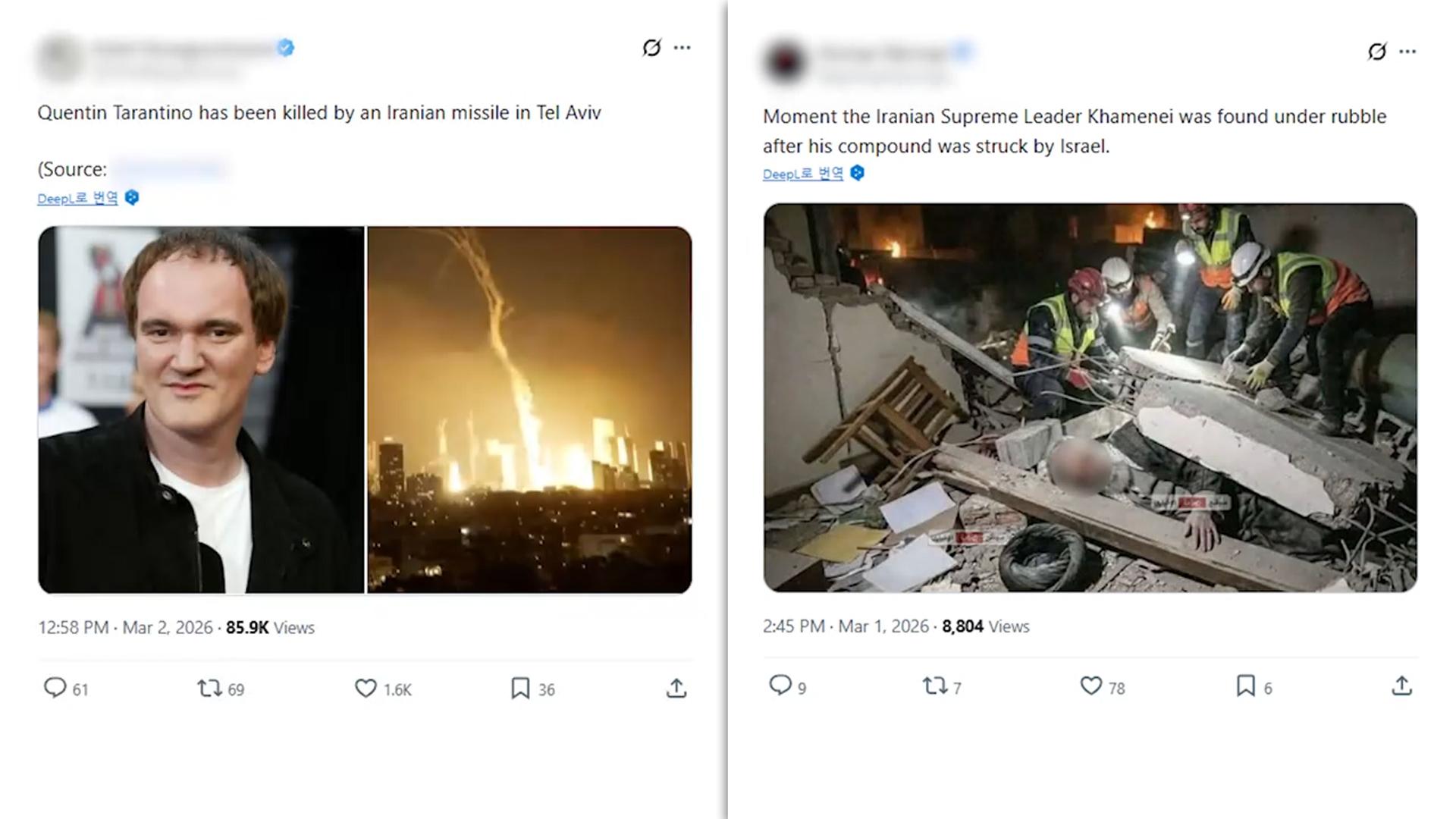Screen dimensions: 1456x819
Task: Share the left tweet via upload icon
Action: 676,688
